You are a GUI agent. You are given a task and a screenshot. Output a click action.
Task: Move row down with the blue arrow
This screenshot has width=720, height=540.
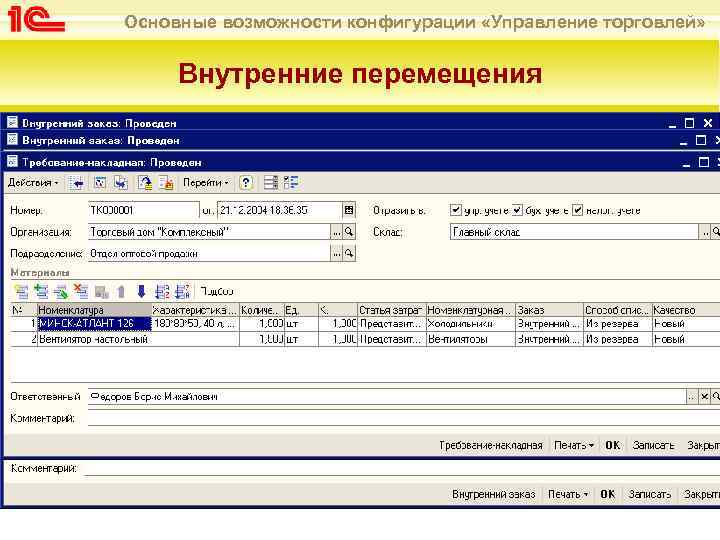coord(141,291)
